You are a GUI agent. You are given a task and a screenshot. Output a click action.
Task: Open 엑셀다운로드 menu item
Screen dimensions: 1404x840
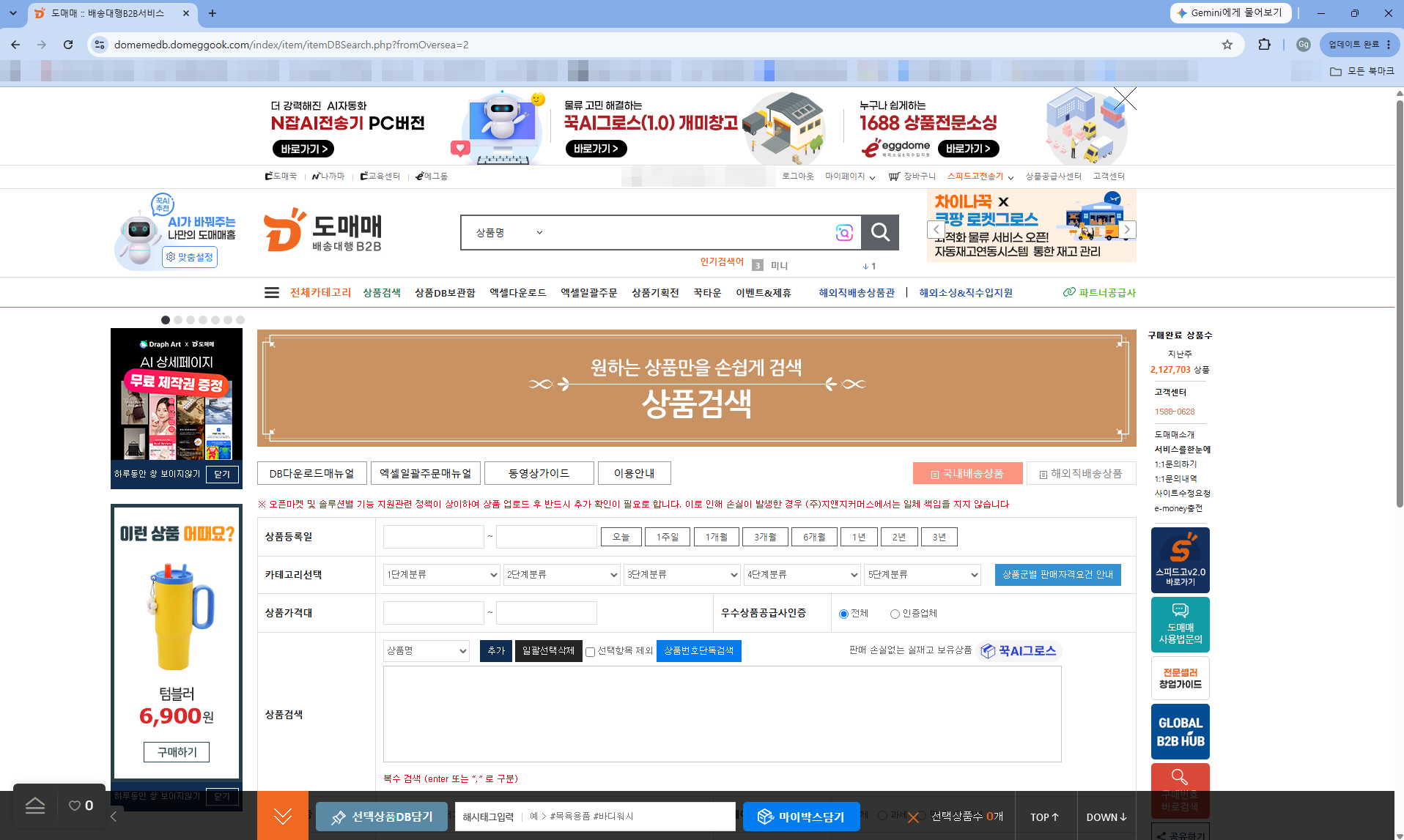coord(518,292)
